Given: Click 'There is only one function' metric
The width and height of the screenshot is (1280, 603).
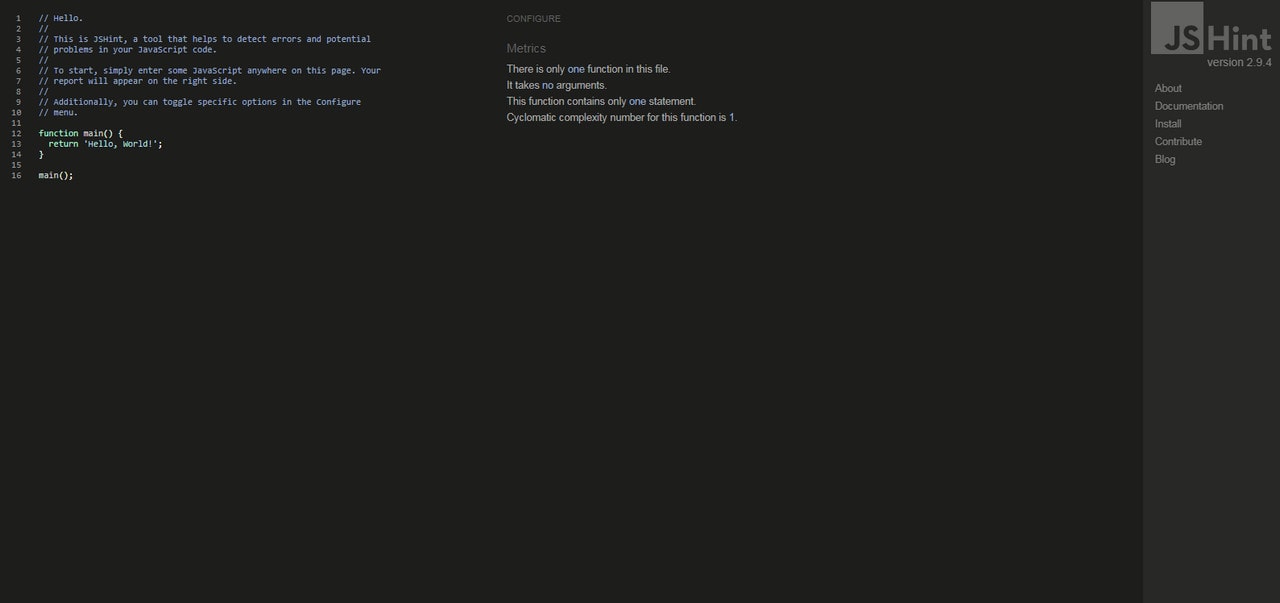Looking at the screenshot, I should [589, 69].
